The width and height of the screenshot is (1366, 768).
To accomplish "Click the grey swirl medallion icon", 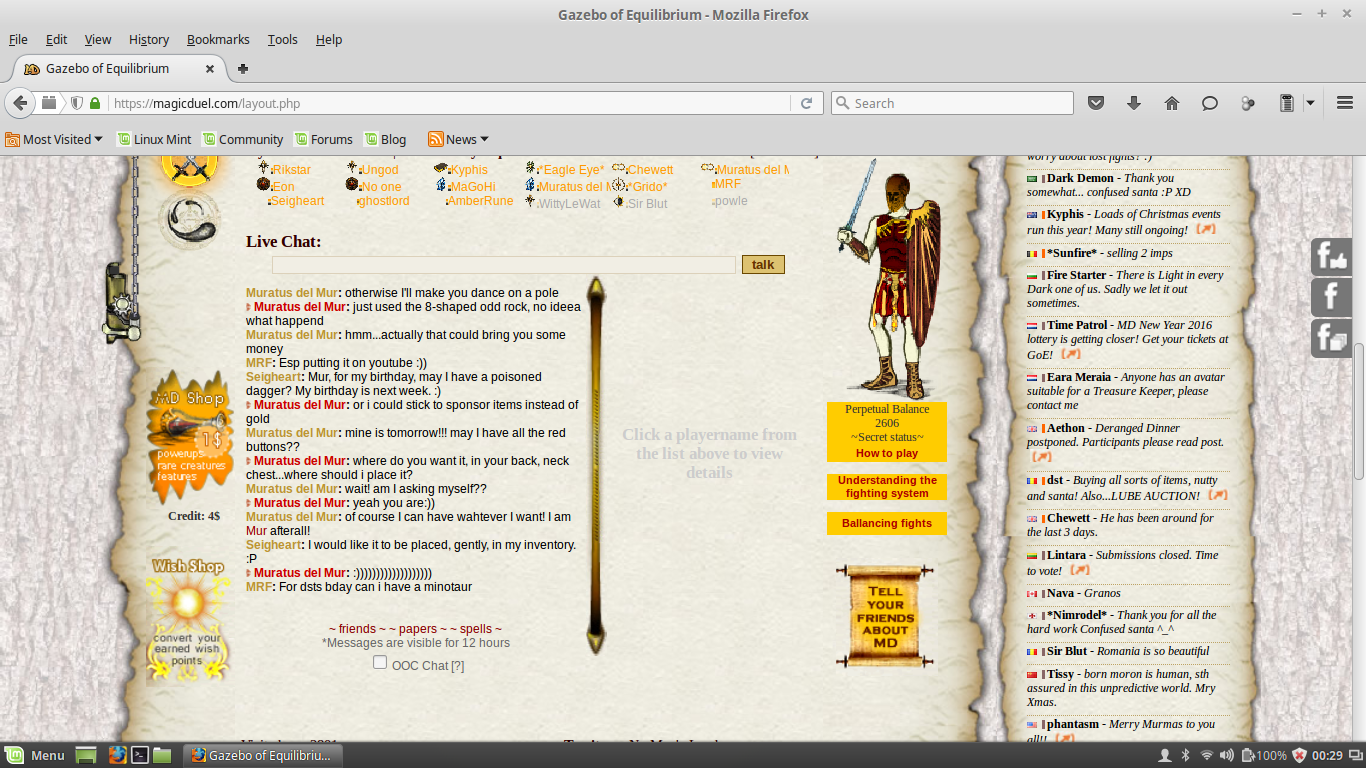I will click(190, 222).
